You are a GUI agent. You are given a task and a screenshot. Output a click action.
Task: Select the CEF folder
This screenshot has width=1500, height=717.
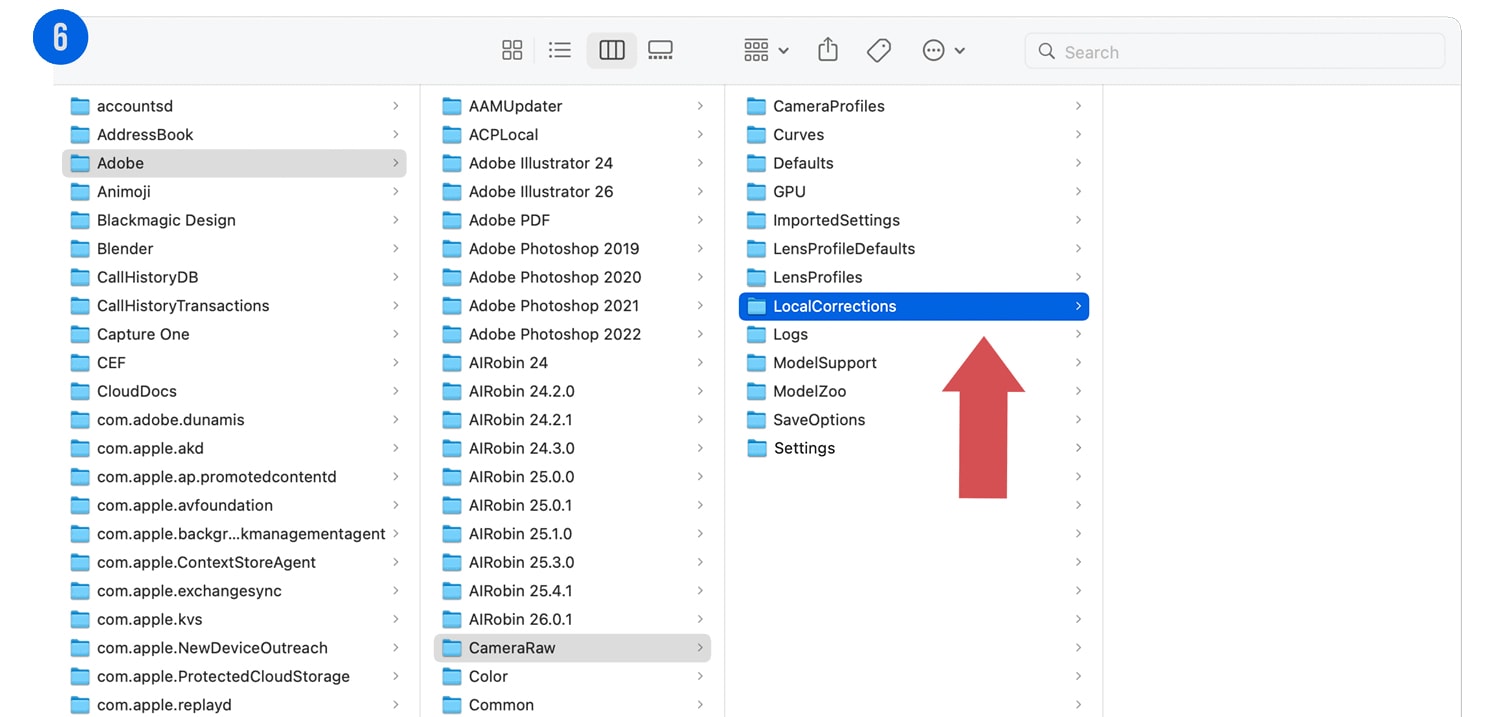click(x=234, y=362)
